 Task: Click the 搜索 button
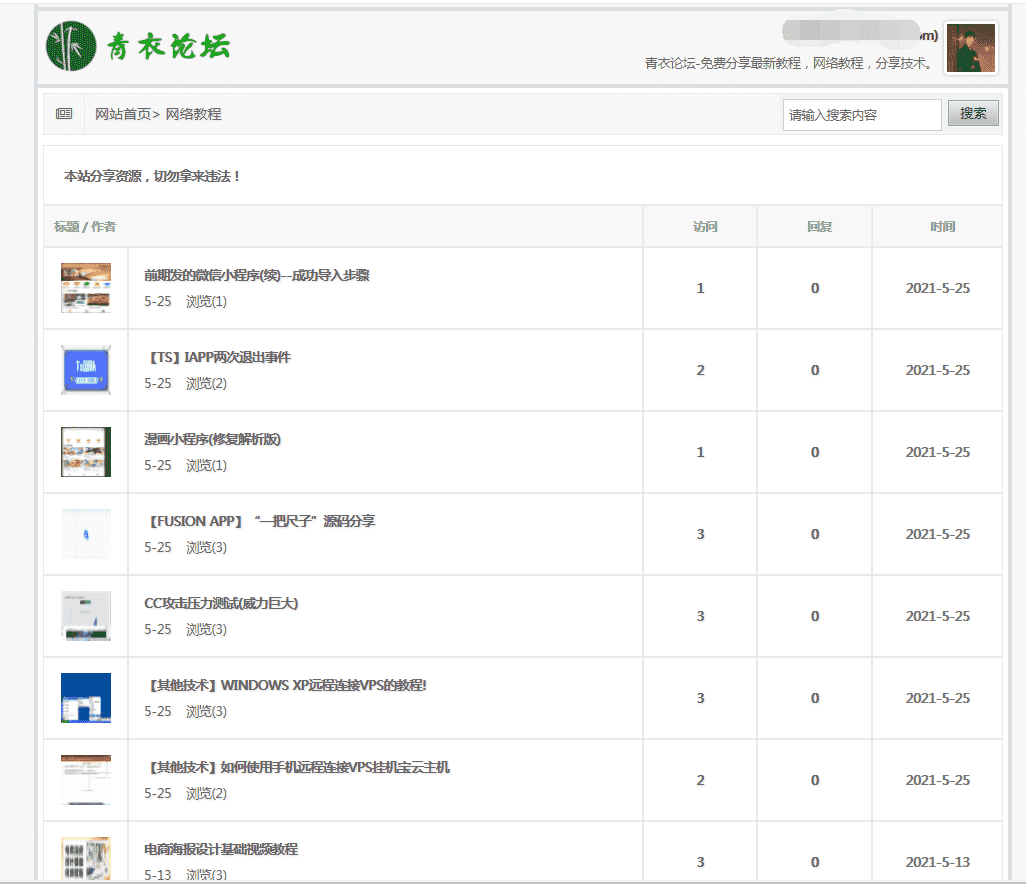(972, 114)
